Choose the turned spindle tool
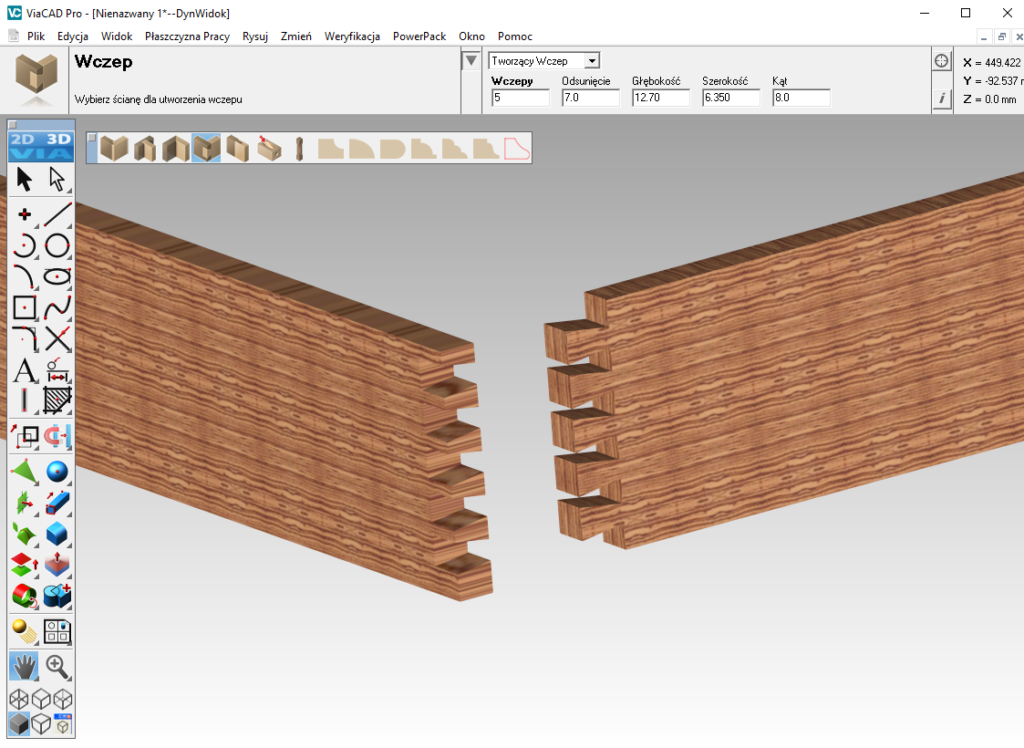The height and width of the screenshot is (748, 1024). [x=299, y=148]
